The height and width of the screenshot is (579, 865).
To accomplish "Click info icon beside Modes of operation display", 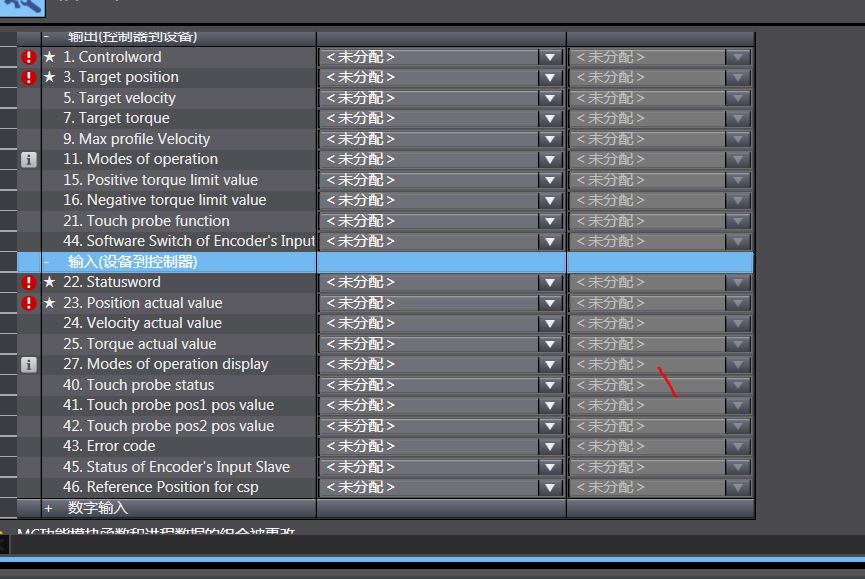I will [29, 364].
